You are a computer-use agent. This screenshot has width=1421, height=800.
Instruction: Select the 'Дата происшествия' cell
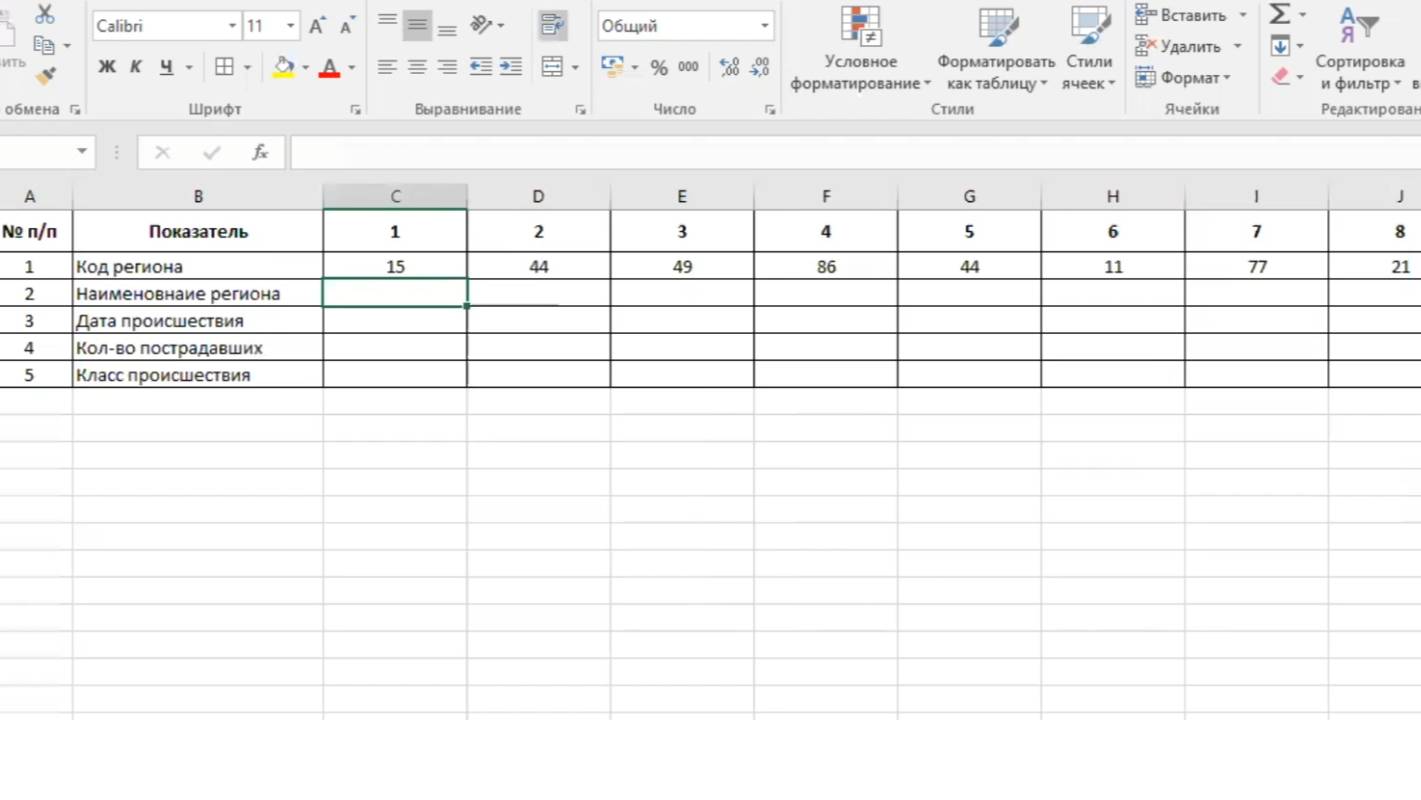pyautogui.click(x=198, y=321)
